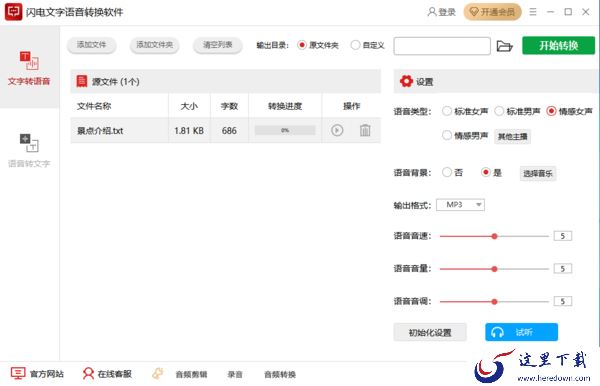
Task: Delete 景点介绍.txt with trash icon
Action: click(365, 130)
